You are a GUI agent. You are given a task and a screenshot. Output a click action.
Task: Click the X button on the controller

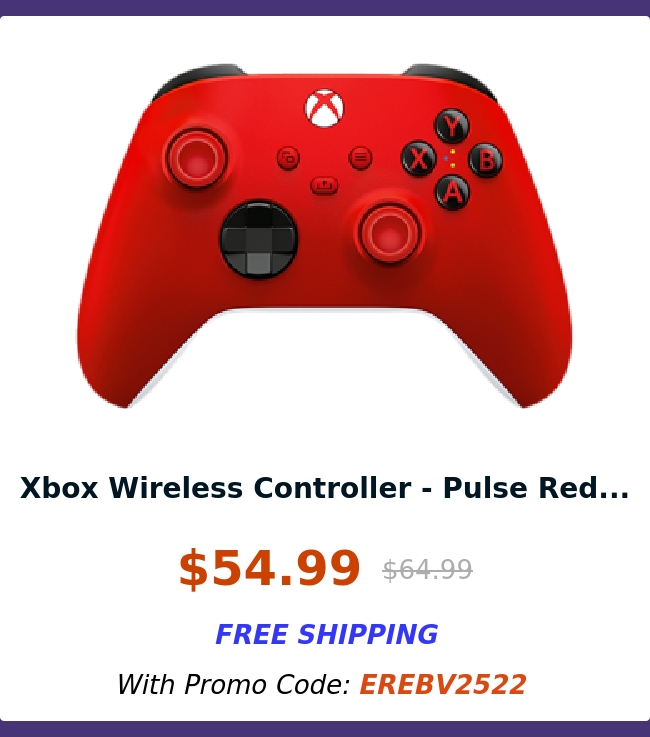[418, 158]
